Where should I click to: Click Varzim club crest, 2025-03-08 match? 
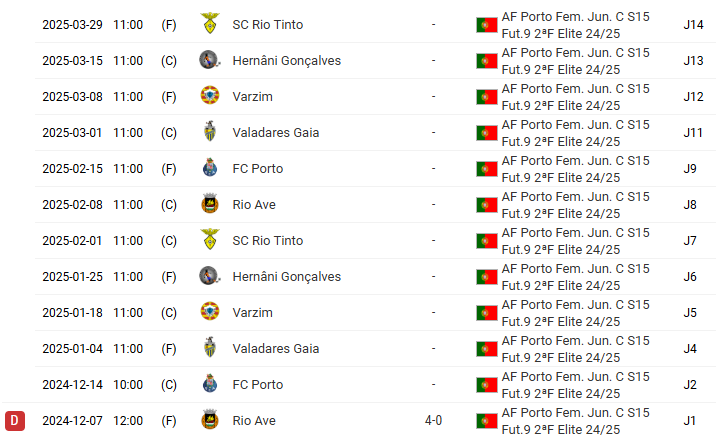tap(210, 96)
